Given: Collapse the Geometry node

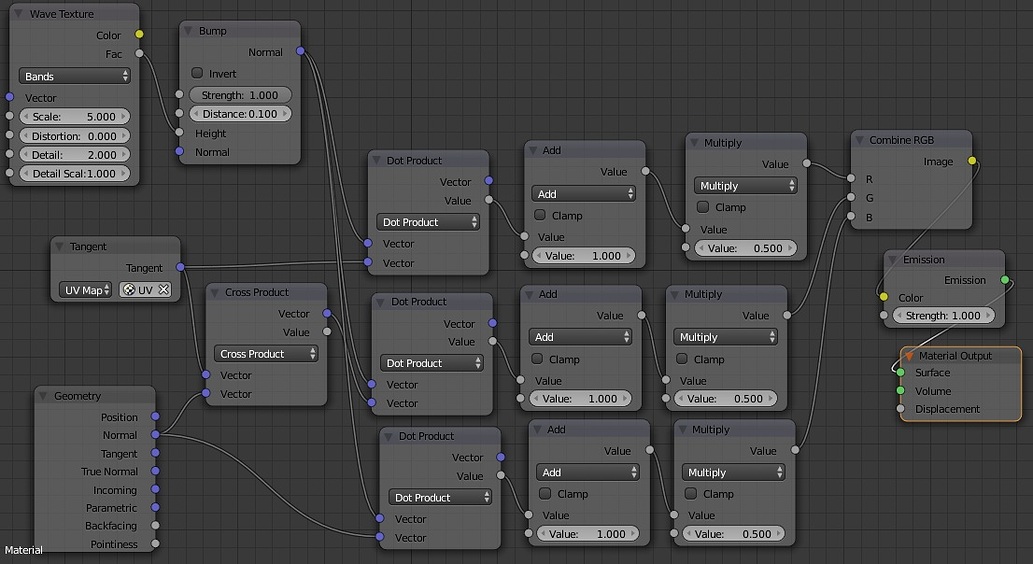Looking at the screenshot, I should click(43, 395).
